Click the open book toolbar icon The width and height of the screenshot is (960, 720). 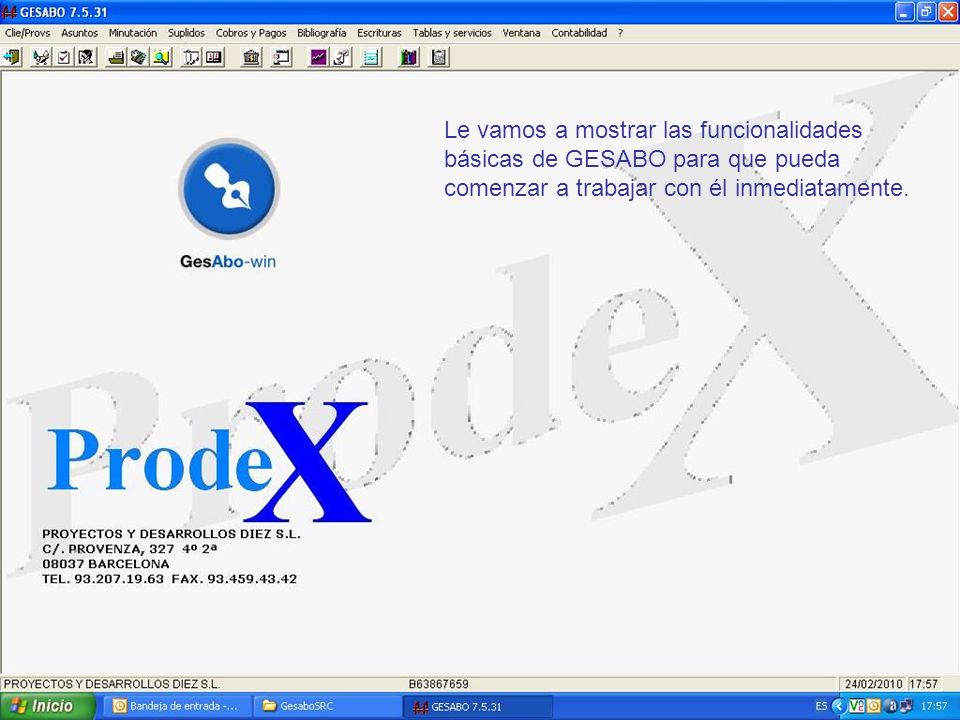214,58
